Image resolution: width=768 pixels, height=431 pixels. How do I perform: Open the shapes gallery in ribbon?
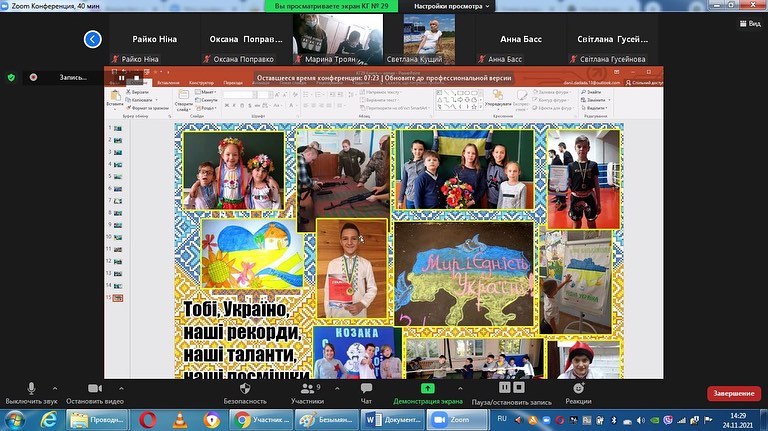[x=458, y=99]
